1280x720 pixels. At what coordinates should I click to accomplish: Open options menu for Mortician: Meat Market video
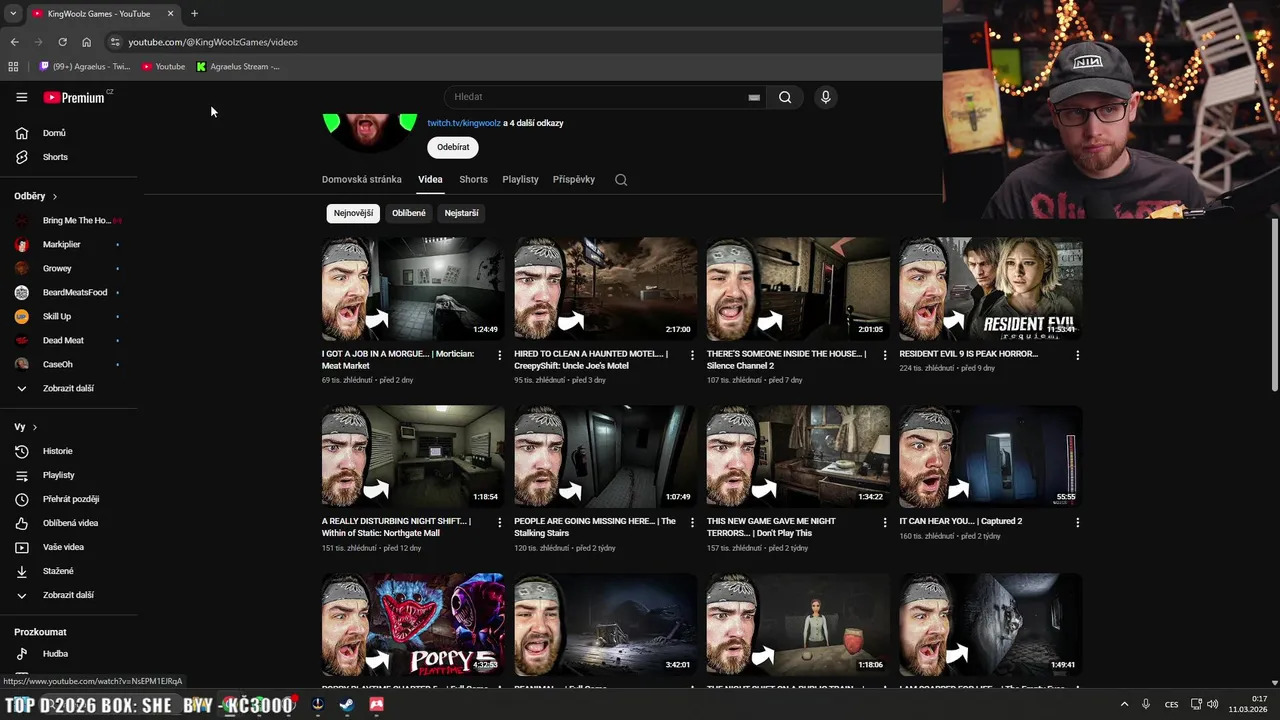click(x=500, y=355)
